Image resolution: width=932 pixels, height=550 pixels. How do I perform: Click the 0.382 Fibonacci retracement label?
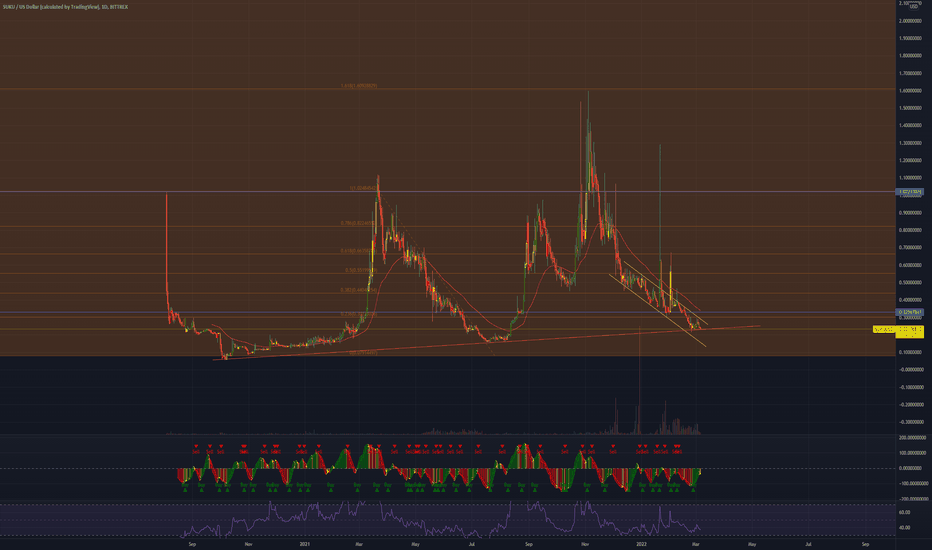coord(358,290)
